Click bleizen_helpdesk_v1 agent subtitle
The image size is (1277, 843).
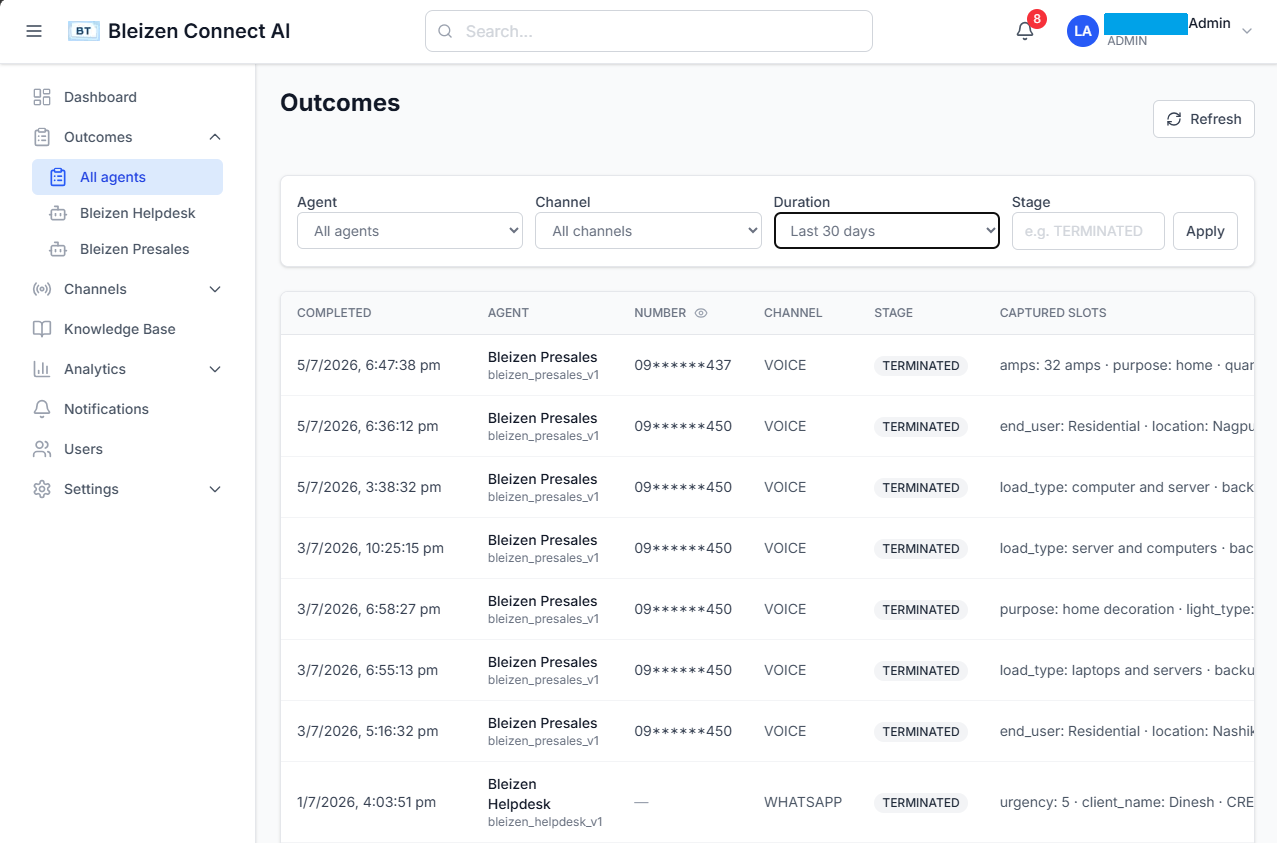(x=545, y=822)
